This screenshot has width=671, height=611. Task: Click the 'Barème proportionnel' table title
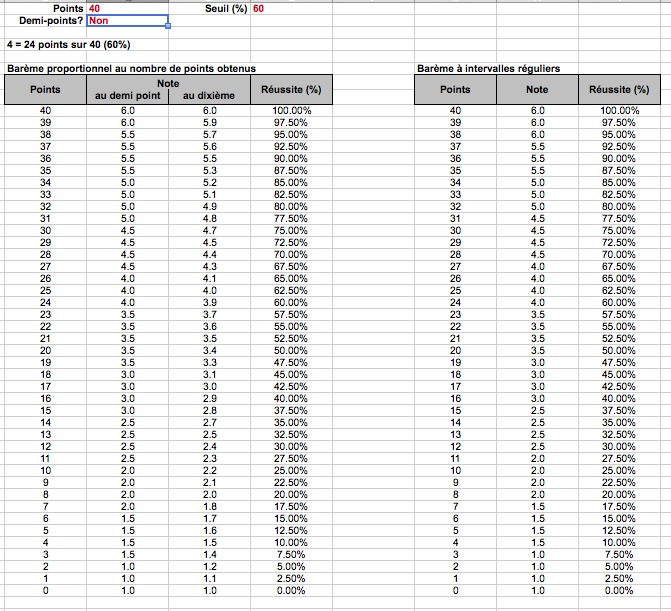(131, 69)
